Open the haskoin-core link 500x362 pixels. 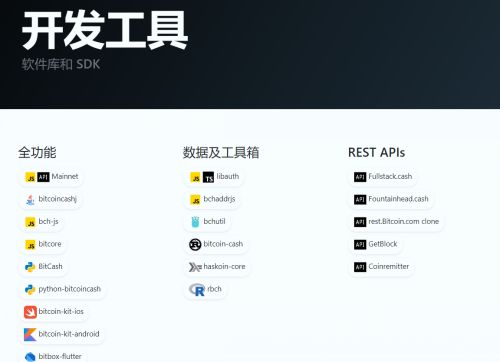(224, 266)
